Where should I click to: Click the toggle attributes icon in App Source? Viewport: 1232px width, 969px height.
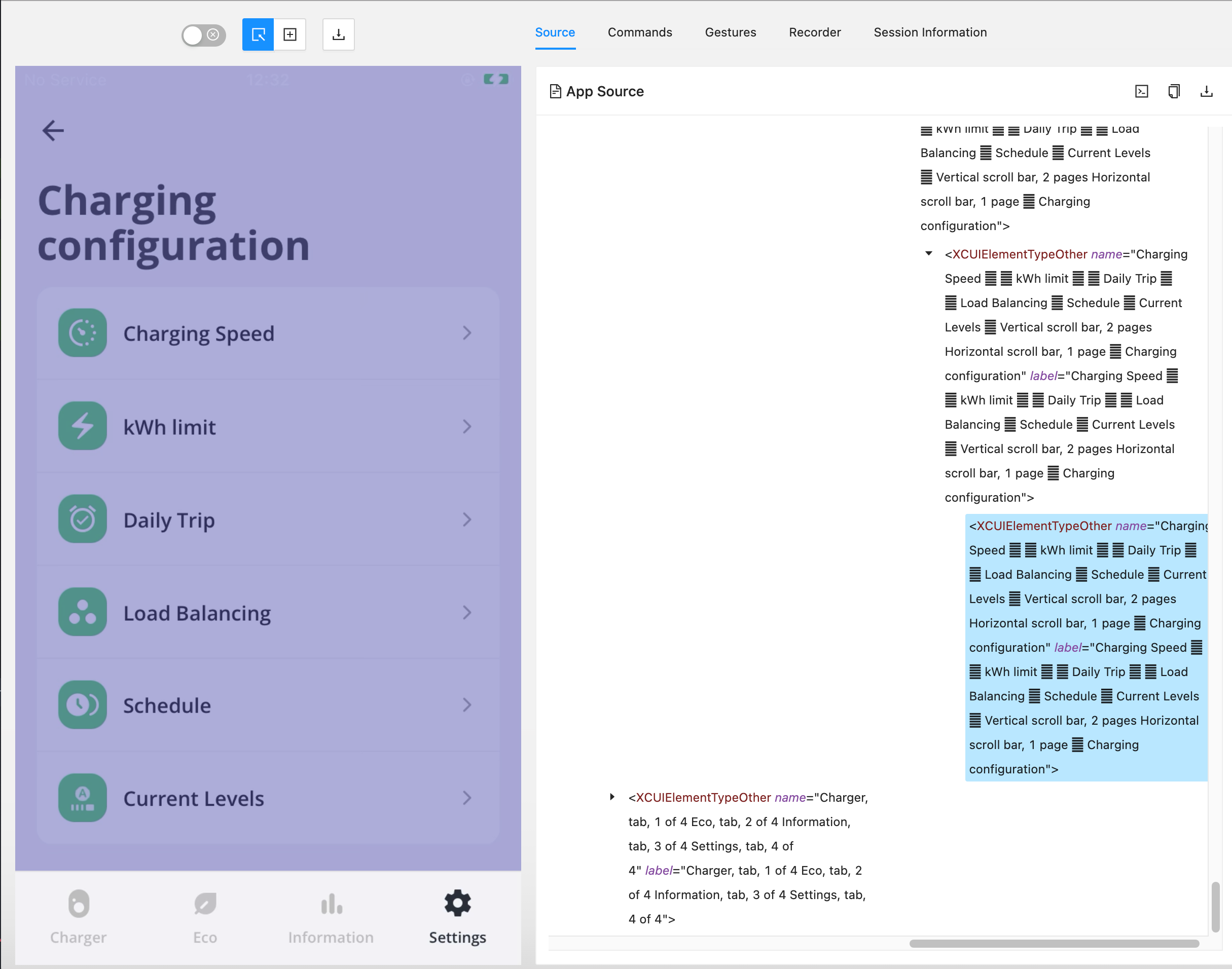click(x=1141, y=91)
